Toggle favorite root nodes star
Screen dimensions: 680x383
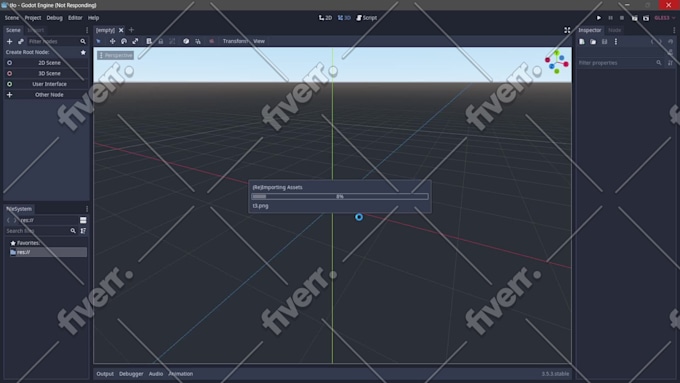pyautogui.click(x=83, y=52)
